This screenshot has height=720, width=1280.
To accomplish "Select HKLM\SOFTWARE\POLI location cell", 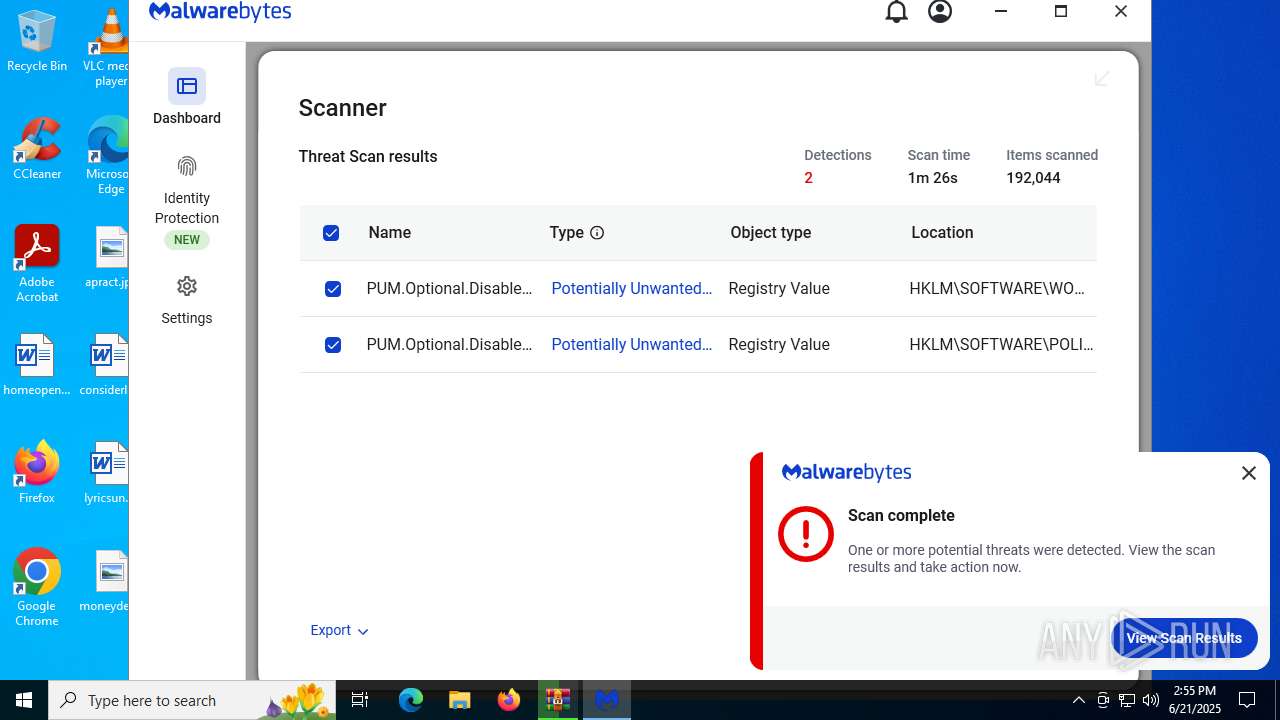I will tap(1001, 344).
